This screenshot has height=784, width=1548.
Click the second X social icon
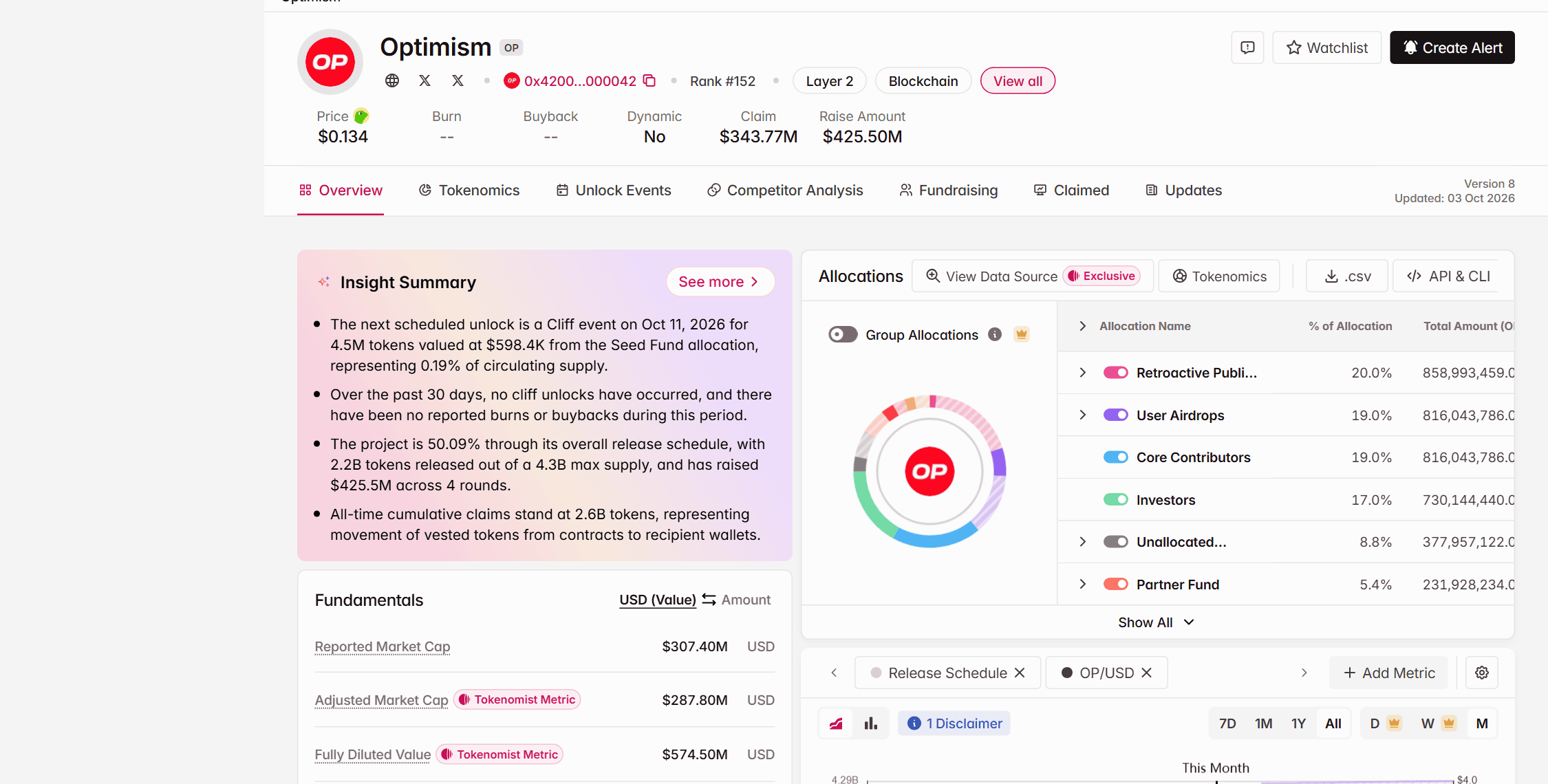tap(458, 81)
